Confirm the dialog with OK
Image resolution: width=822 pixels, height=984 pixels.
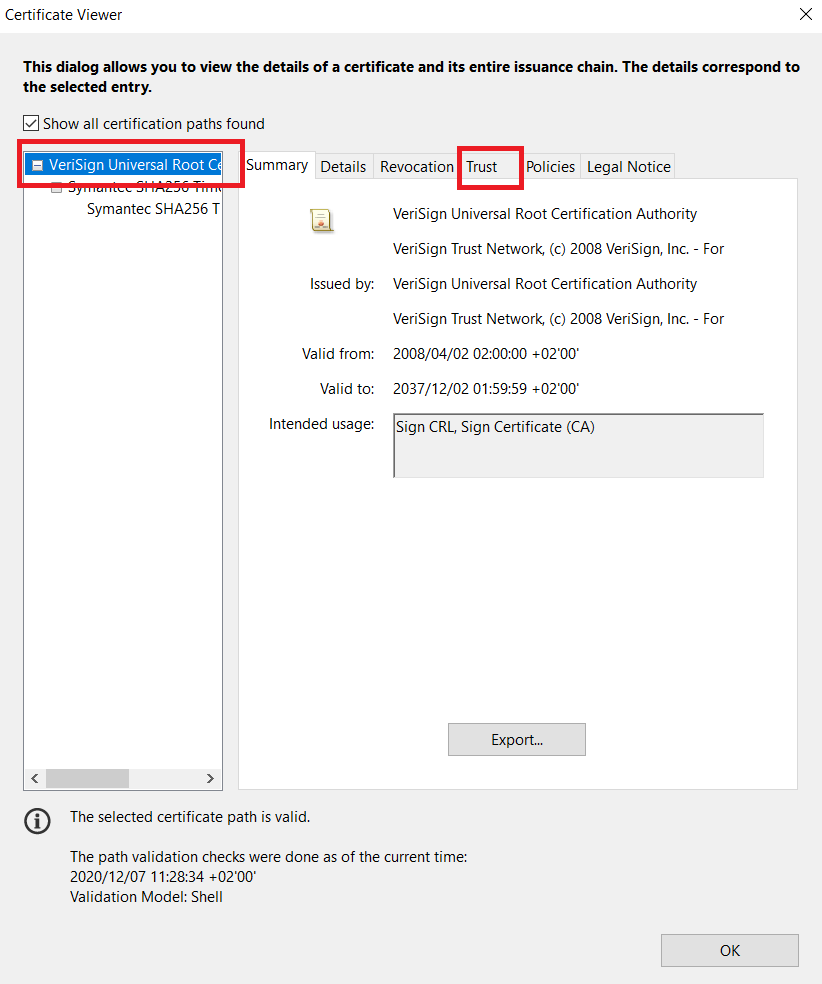730,951
